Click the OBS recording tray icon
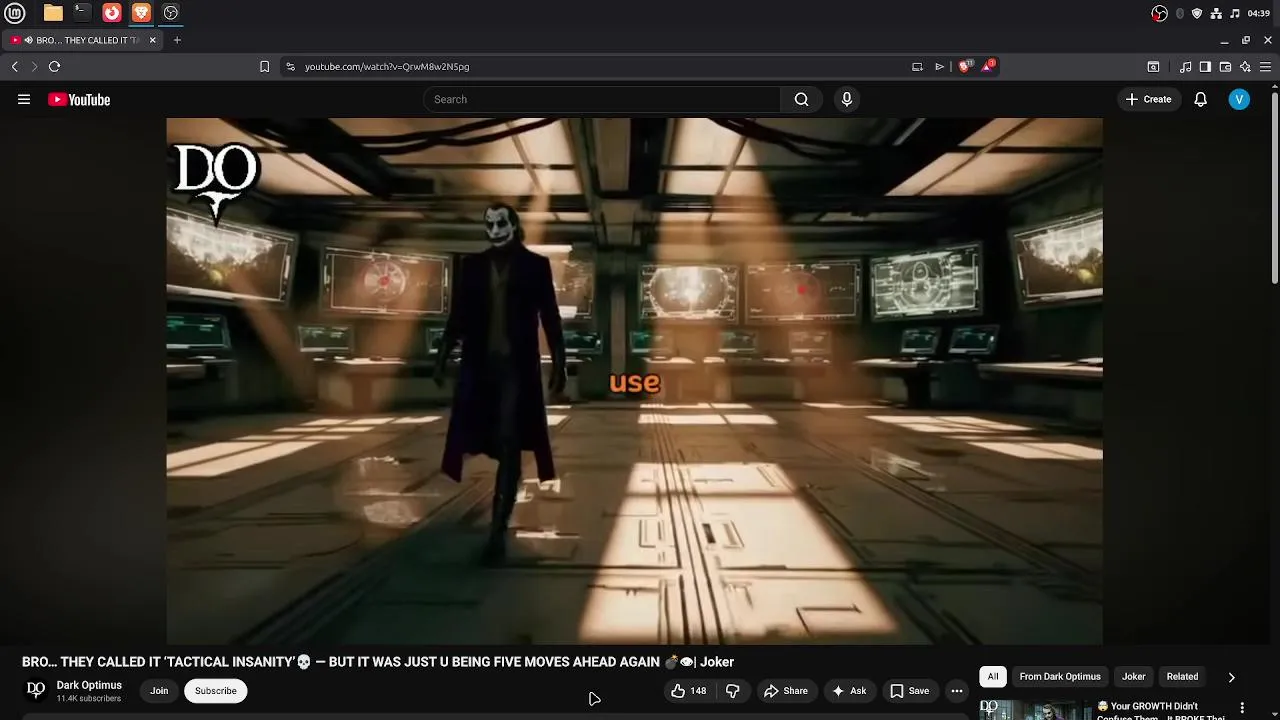The width and height of the screenshot is (1280, 720). point(1160,13)
